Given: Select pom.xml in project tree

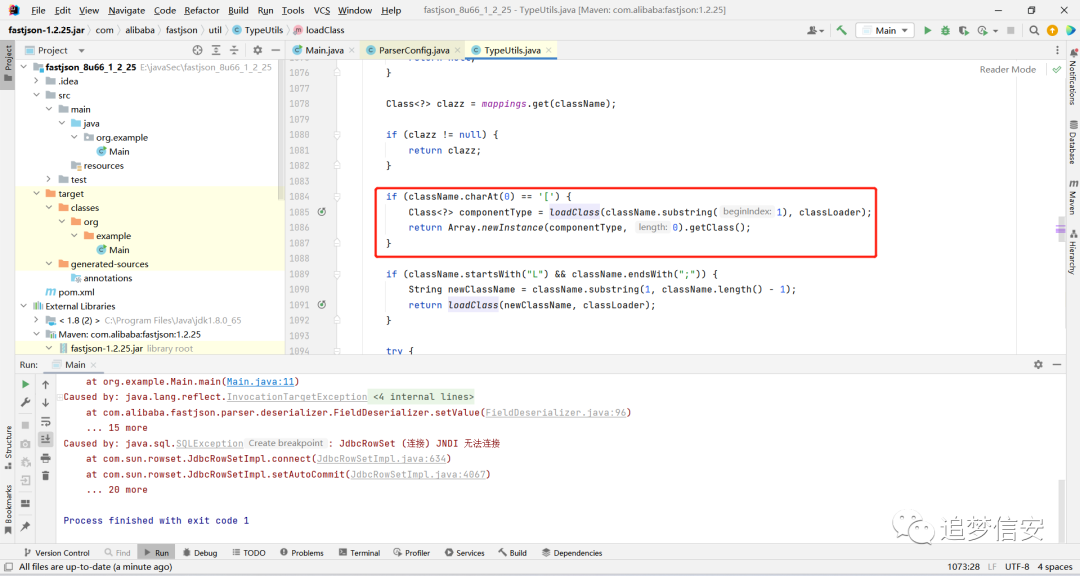Looking at the screenshot, I should [x=76, y=292].
